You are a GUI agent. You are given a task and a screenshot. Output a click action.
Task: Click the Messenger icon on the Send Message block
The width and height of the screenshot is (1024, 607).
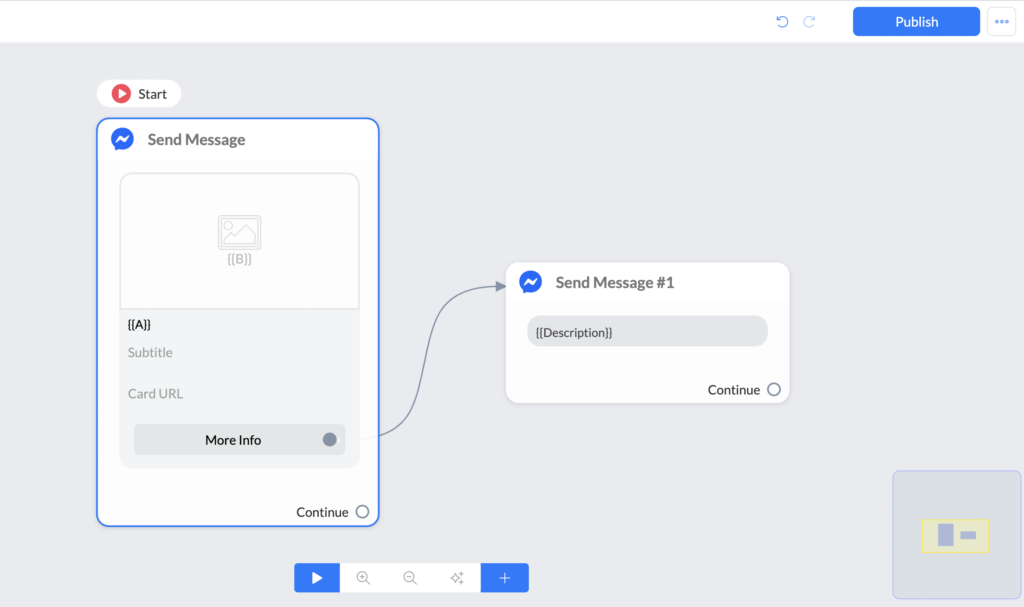(x=122, y=139)
